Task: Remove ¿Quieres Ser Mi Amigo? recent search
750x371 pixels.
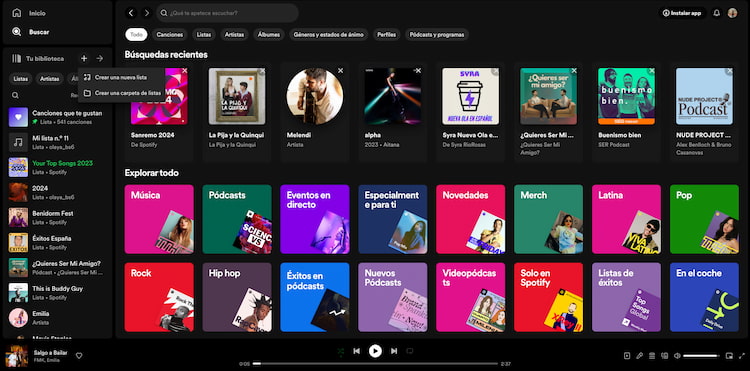Action: pos(574,71)
